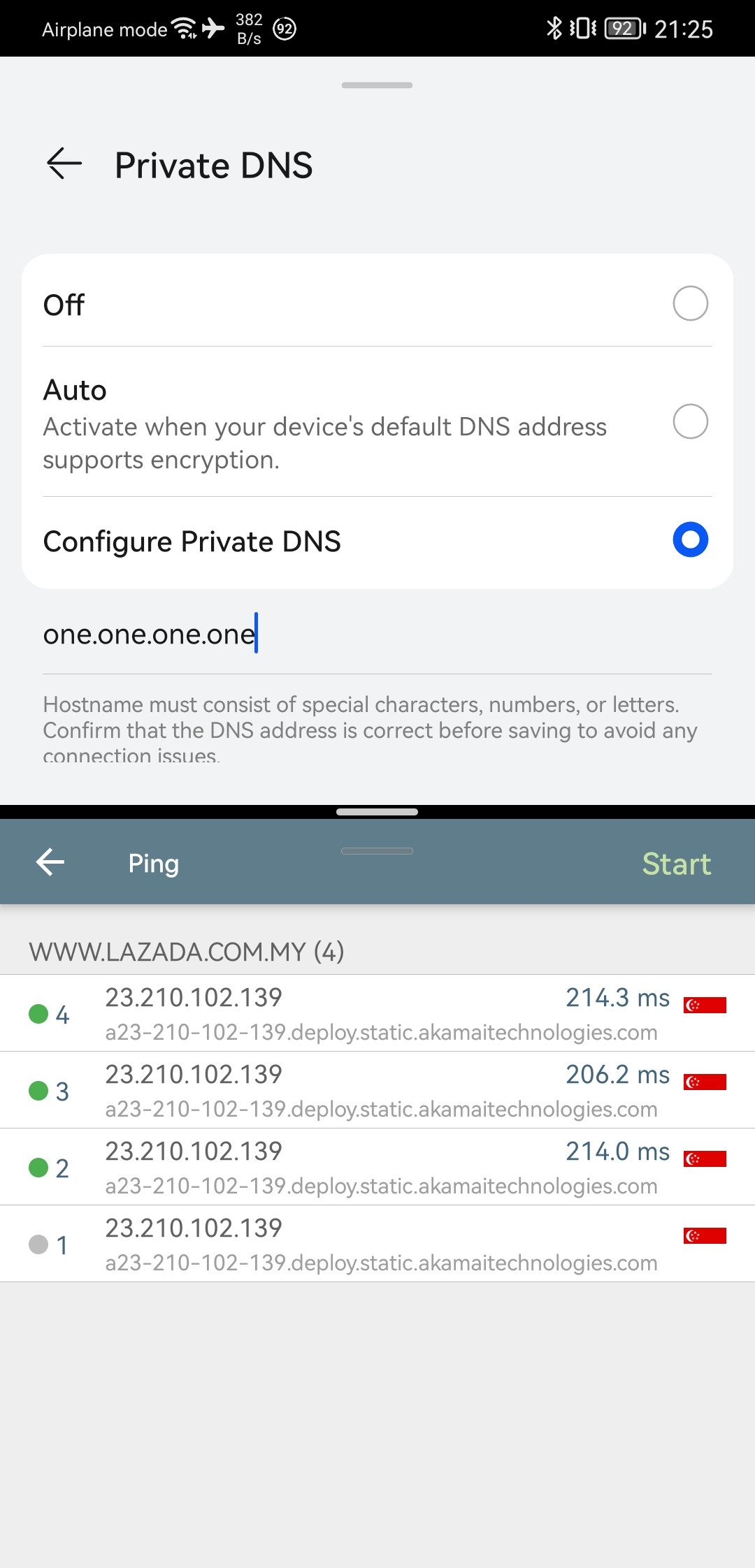
Task: Tap the WWW.LAZADA.COM.MY (4) header
Action: [x=187, y=952]
